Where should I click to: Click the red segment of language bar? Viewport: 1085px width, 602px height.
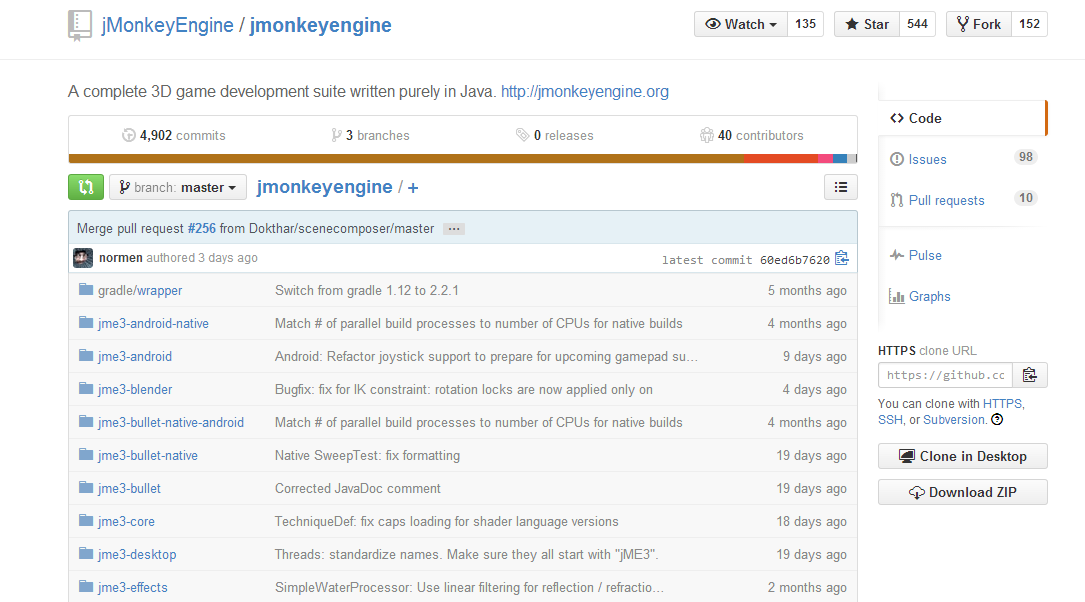coord(781,158)
